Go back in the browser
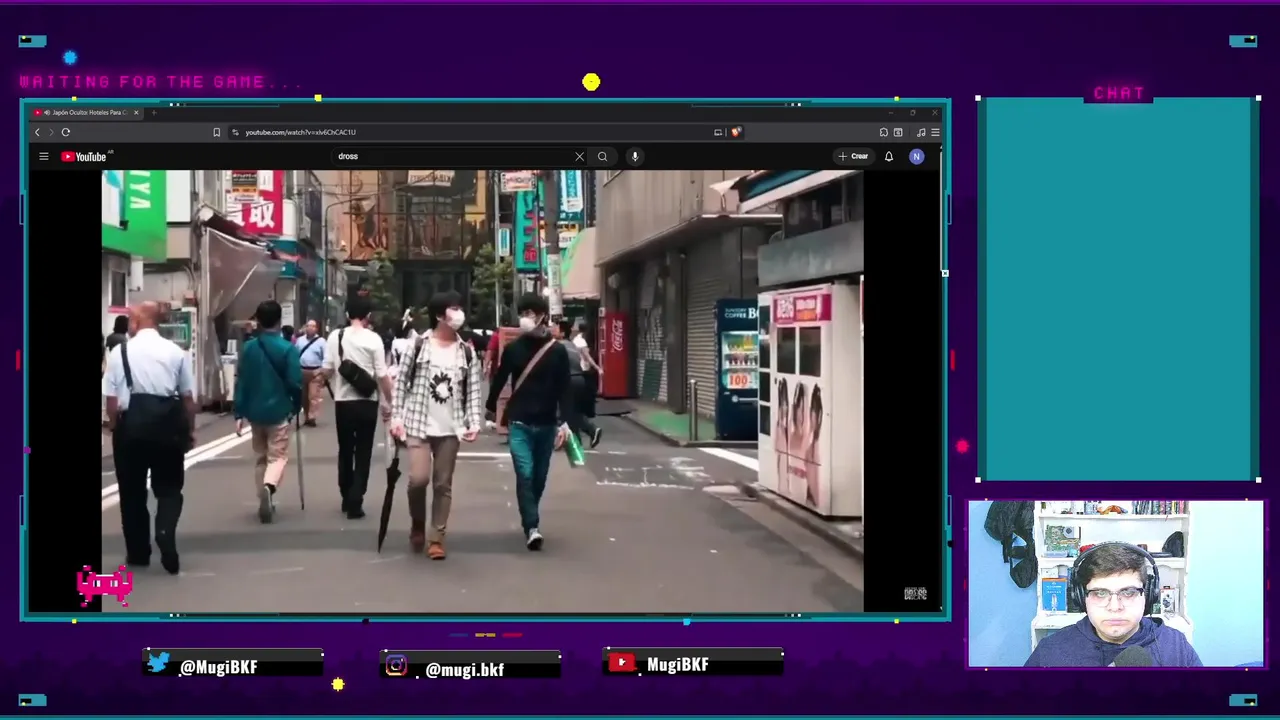The width and height of the screenshot is (1280, 720). 38,132
